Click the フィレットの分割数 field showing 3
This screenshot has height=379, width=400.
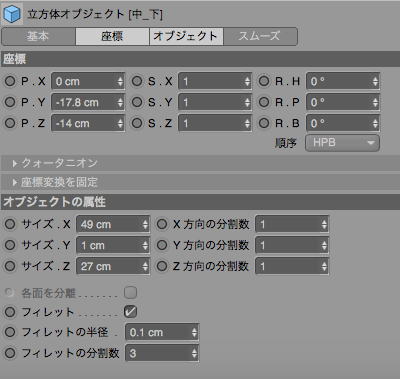(162, 353)
